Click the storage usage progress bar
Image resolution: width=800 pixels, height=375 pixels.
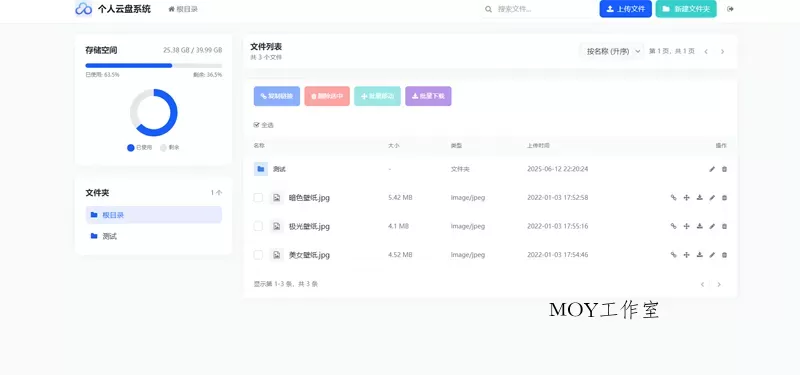click(154, 65)
